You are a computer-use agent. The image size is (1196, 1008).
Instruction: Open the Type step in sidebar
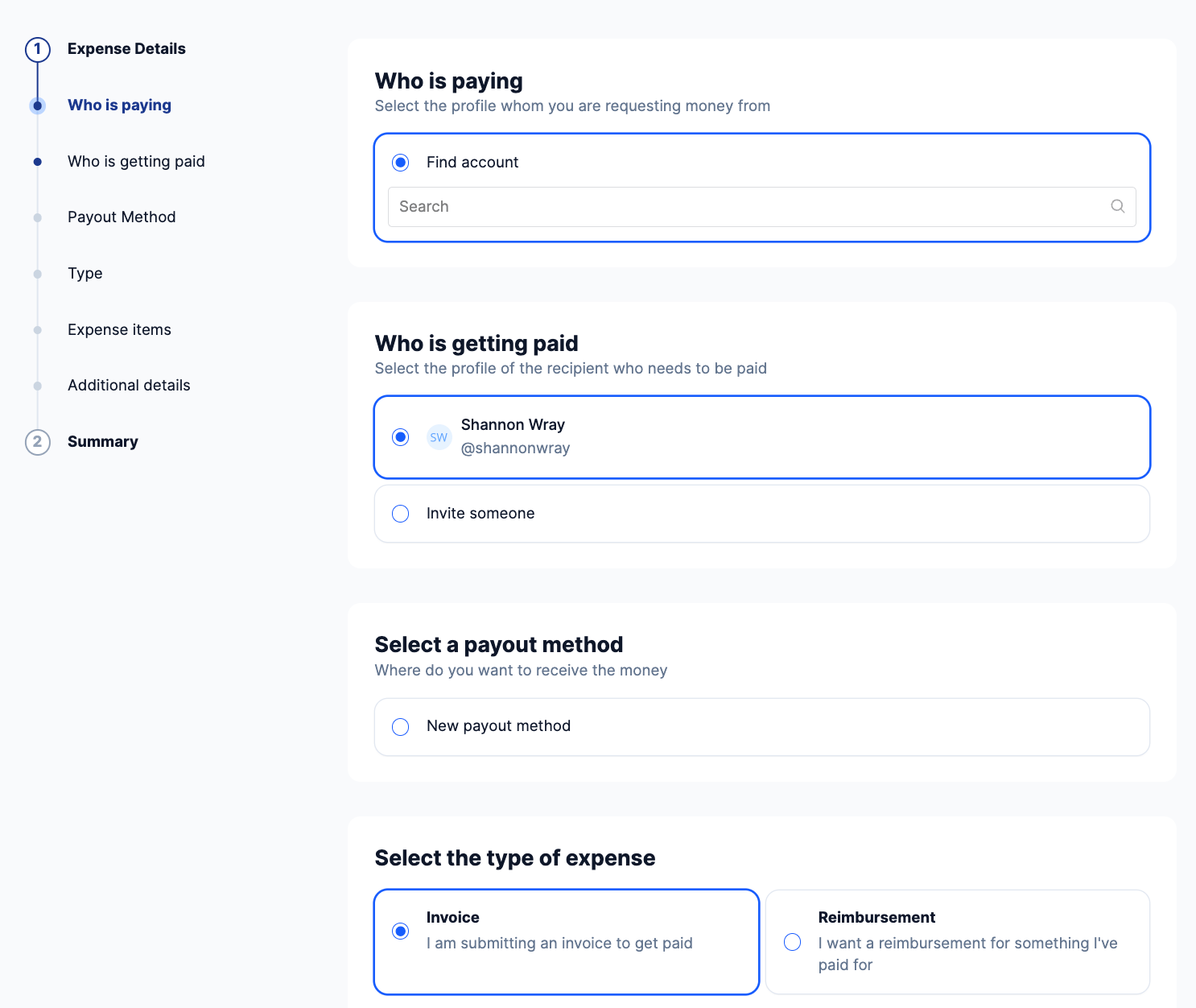coord(85,274)
